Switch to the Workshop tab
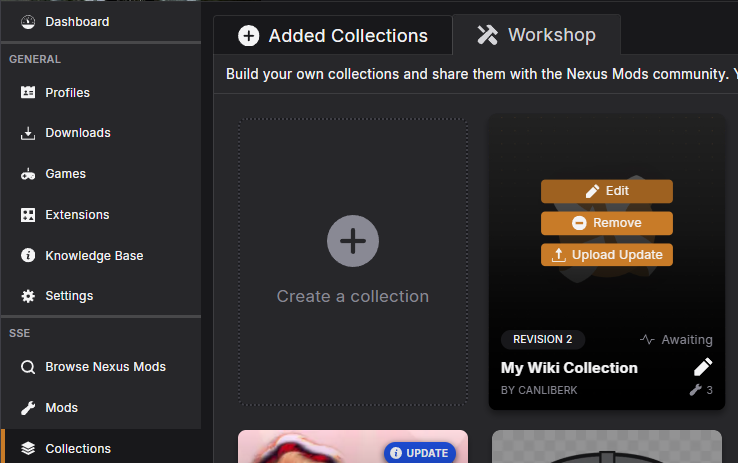This screenshot has height=463, width=738. point(536,35)
